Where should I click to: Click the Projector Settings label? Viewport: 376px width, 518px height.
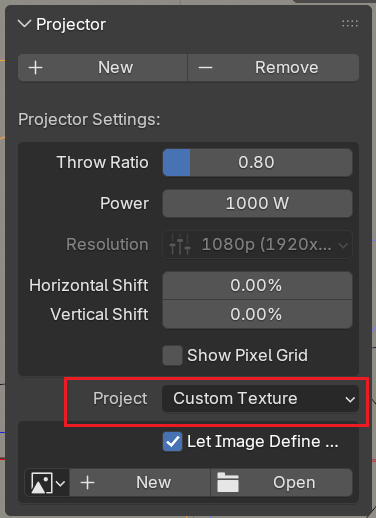[x=89, y=119]
